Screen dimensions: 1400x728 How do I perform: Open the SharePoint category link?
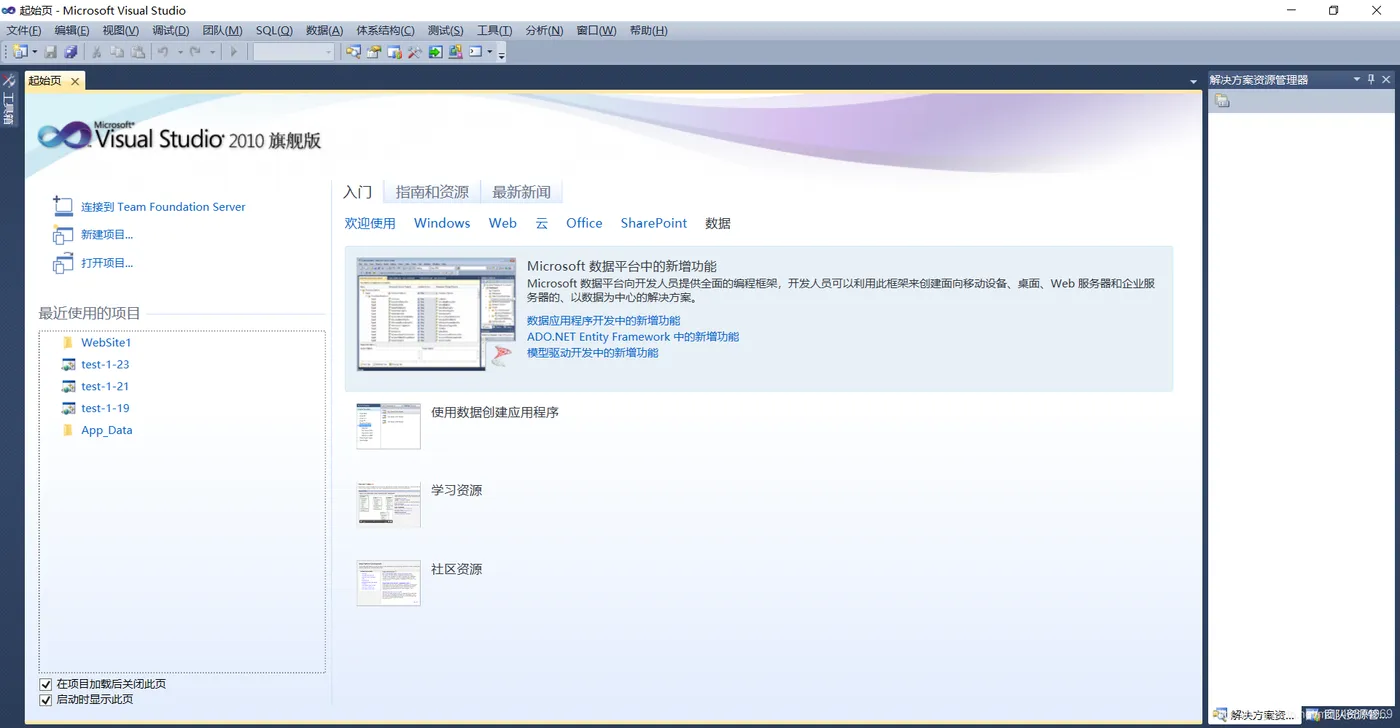click(x=654, y=223)
